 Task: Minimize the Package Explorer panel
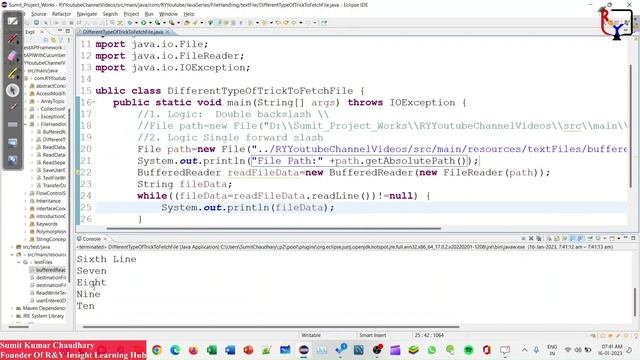[60, 31]
